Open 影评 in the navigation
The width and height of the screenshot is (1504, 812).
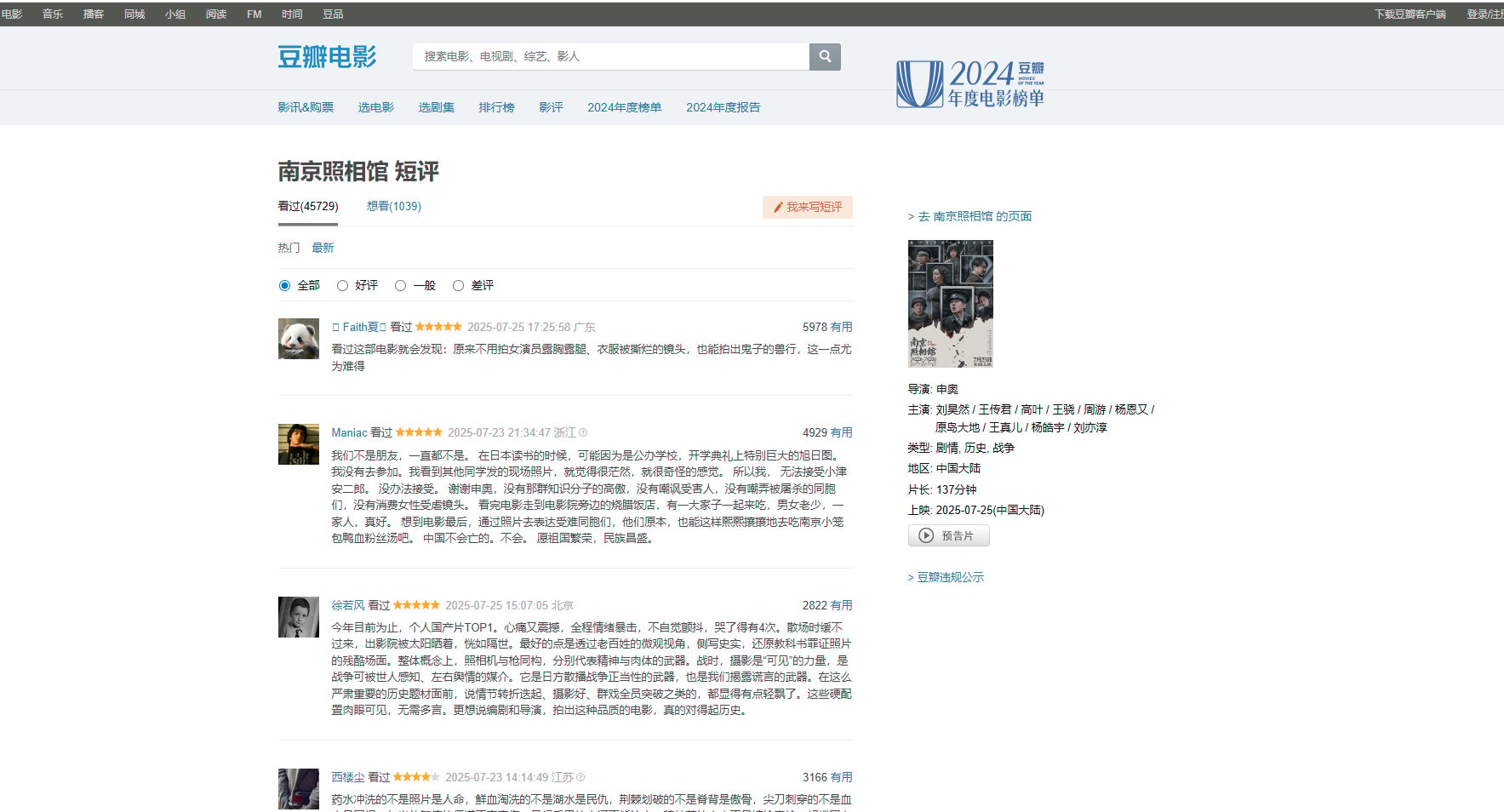point(551,107)
